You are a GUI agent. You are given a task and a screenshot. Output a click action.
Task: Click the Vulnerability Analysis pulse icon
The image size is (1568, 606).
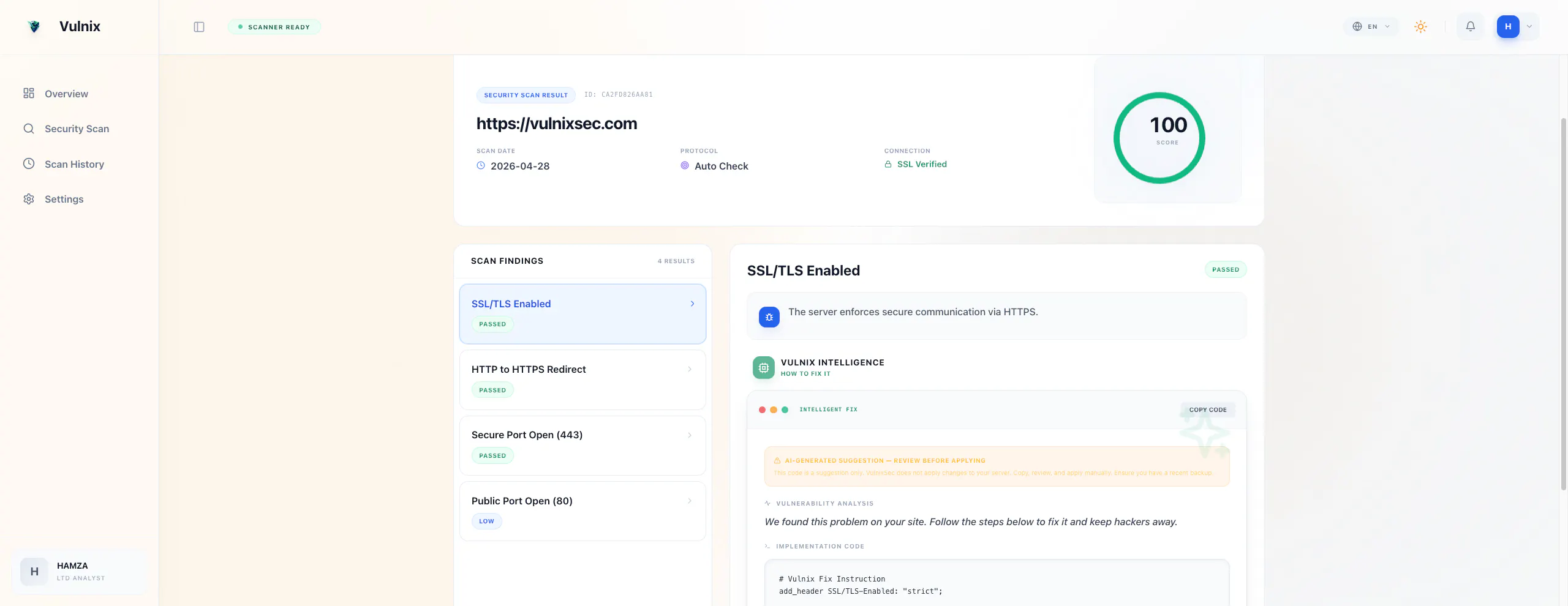(767, 503)
